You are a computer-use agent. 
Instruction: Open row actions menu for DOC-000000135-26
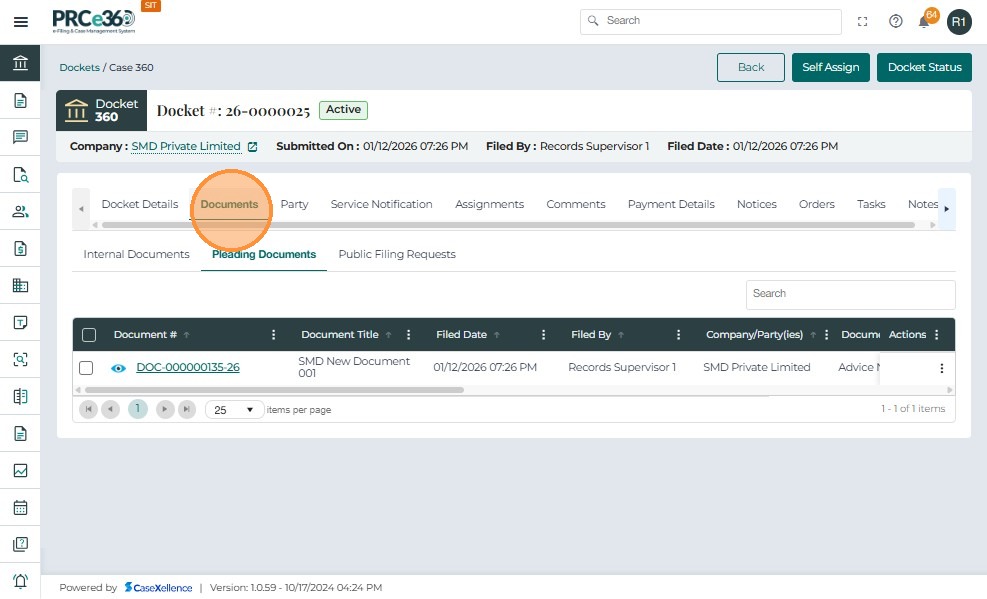coord(942,368)
